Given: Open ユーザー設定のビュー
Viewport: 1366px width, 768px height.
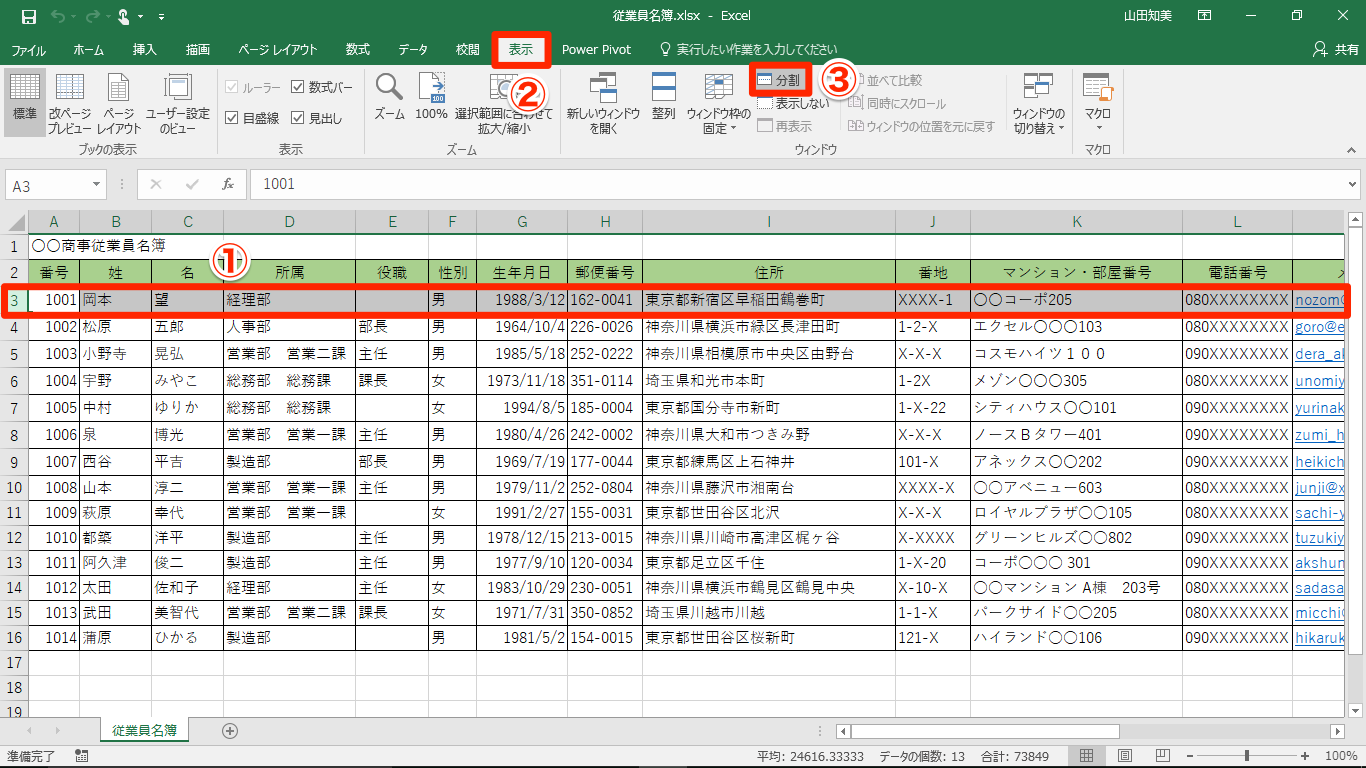Looking at the screenshot, I should pyautogui.click(x=178, y=103).
